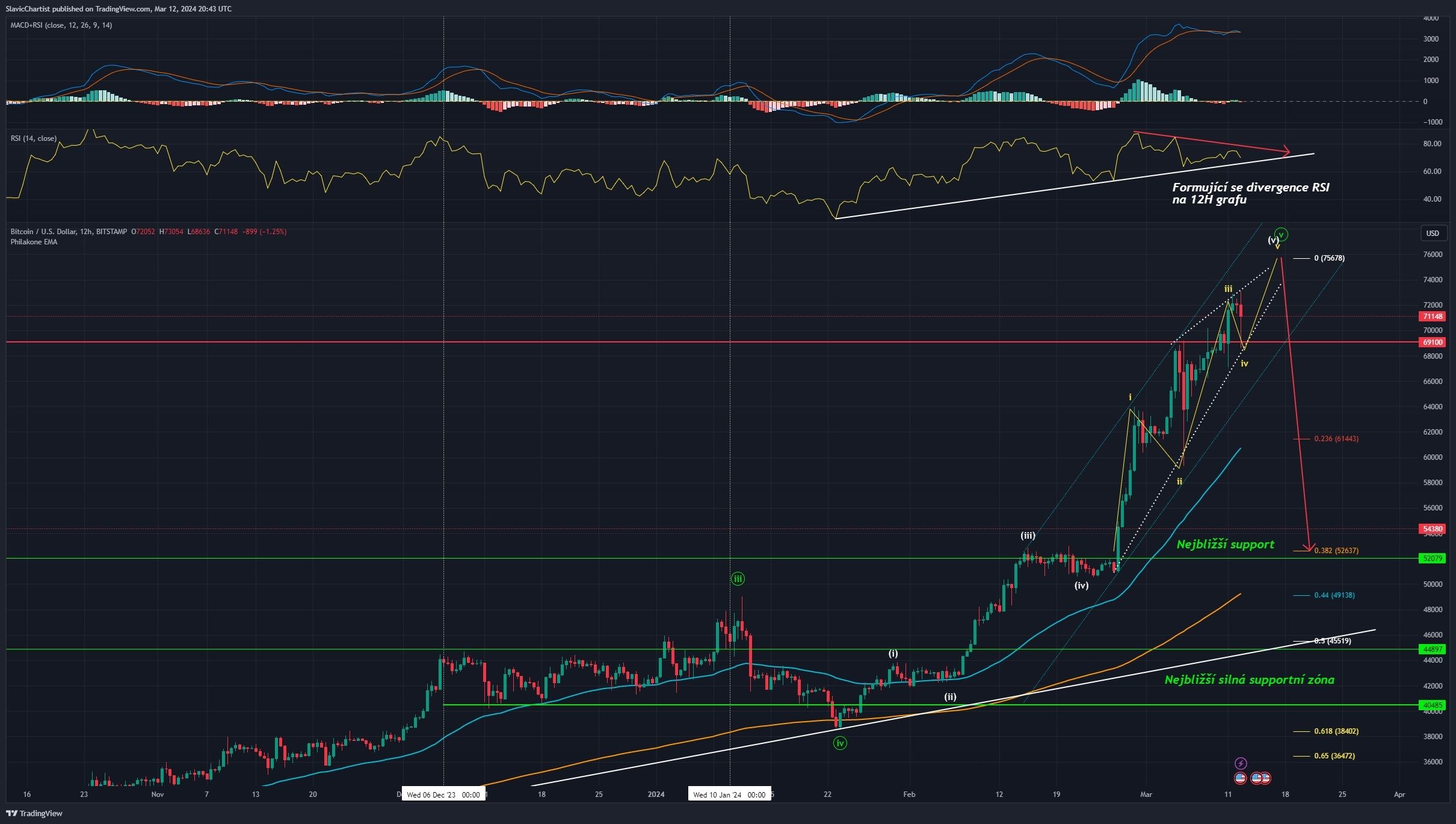Click Fibonacci label 0.236 (61443)
This screenshot has height=824, width=1456.
pos(1336,439)
